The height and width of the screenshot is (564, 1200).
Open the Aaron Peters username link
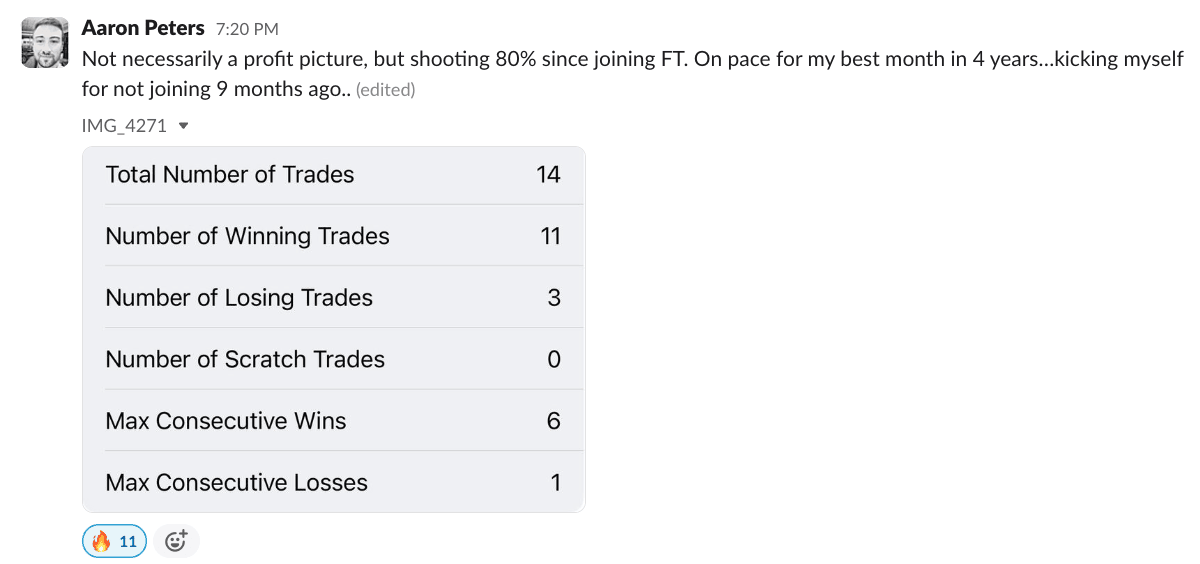(x=143, y=28)
